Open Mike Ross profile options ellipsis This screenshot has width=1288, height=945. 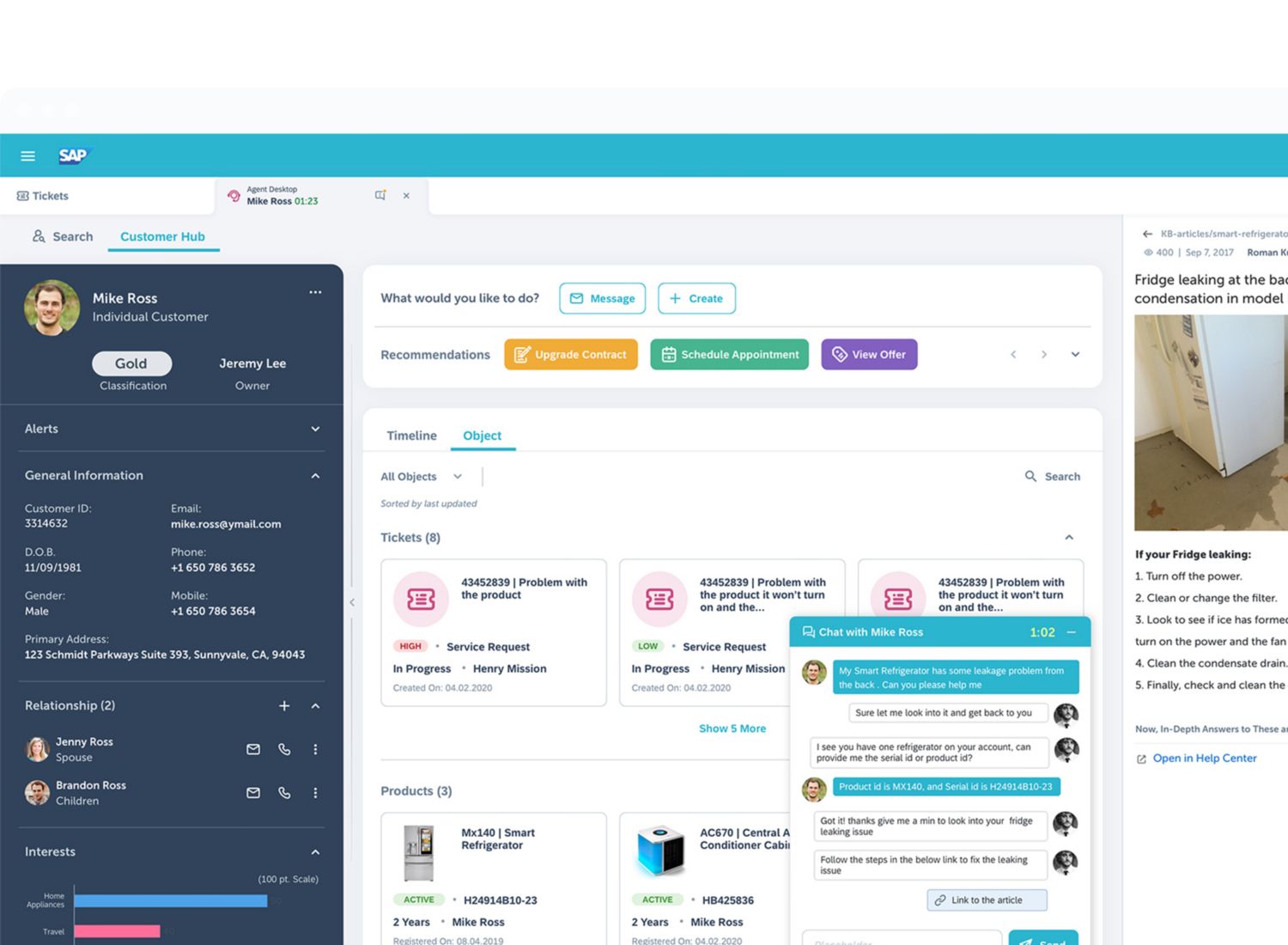point(315,293)
